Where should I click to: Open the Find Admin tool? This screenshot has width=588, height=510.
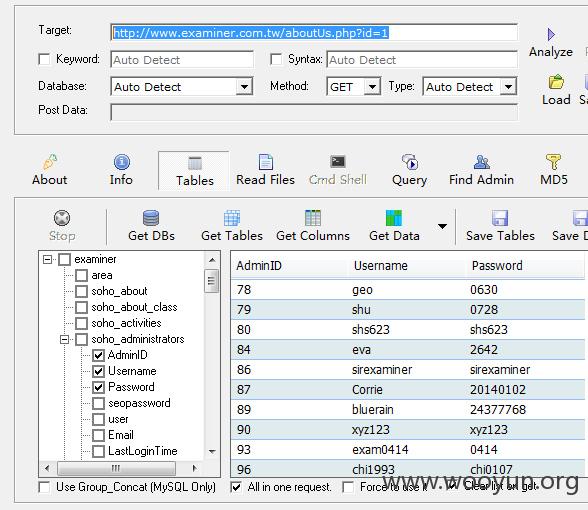pos(482,171)
